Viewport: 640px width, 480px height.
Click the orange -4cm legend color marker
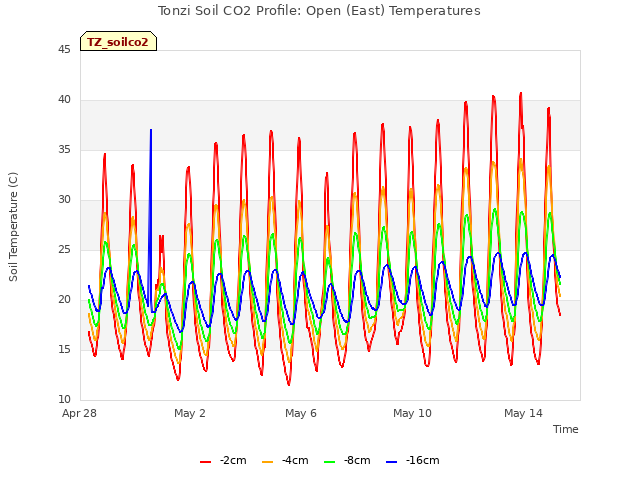pos(267,462)
